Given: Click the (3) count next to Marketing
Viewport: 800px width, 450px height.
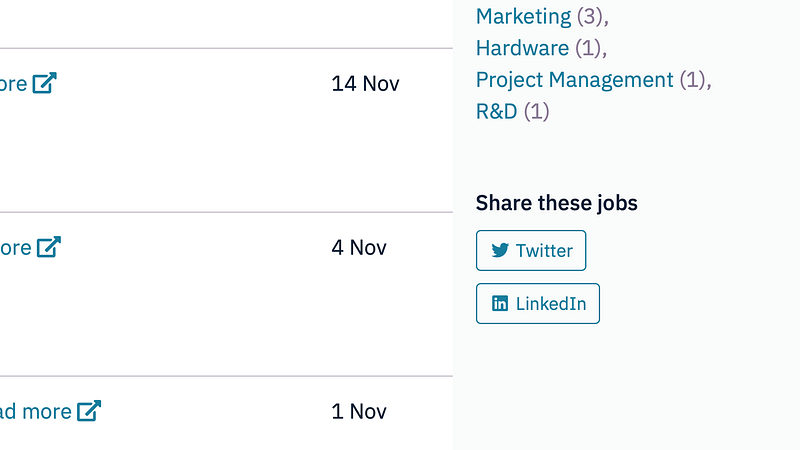Looking at the screenshot, I should pyautogui.click(x=590, y=16).
